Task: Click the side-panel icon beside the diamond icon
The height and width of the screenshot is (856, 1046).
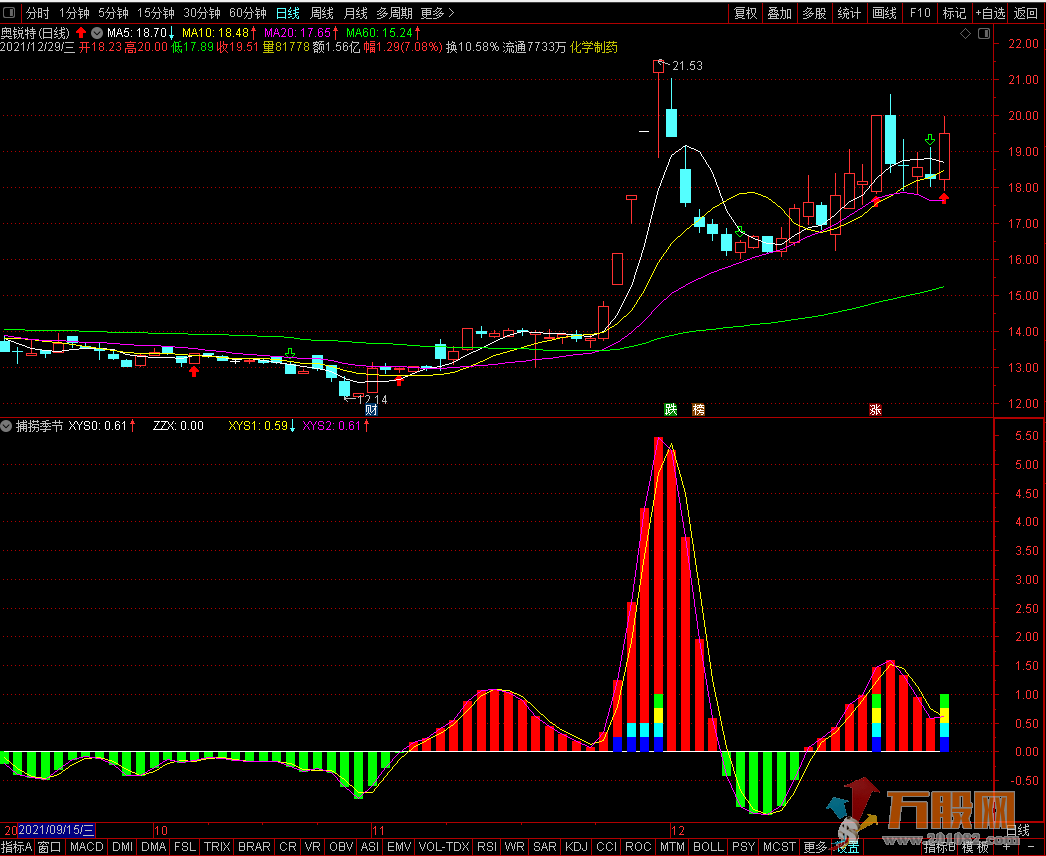Action: (x=984, y=33)
